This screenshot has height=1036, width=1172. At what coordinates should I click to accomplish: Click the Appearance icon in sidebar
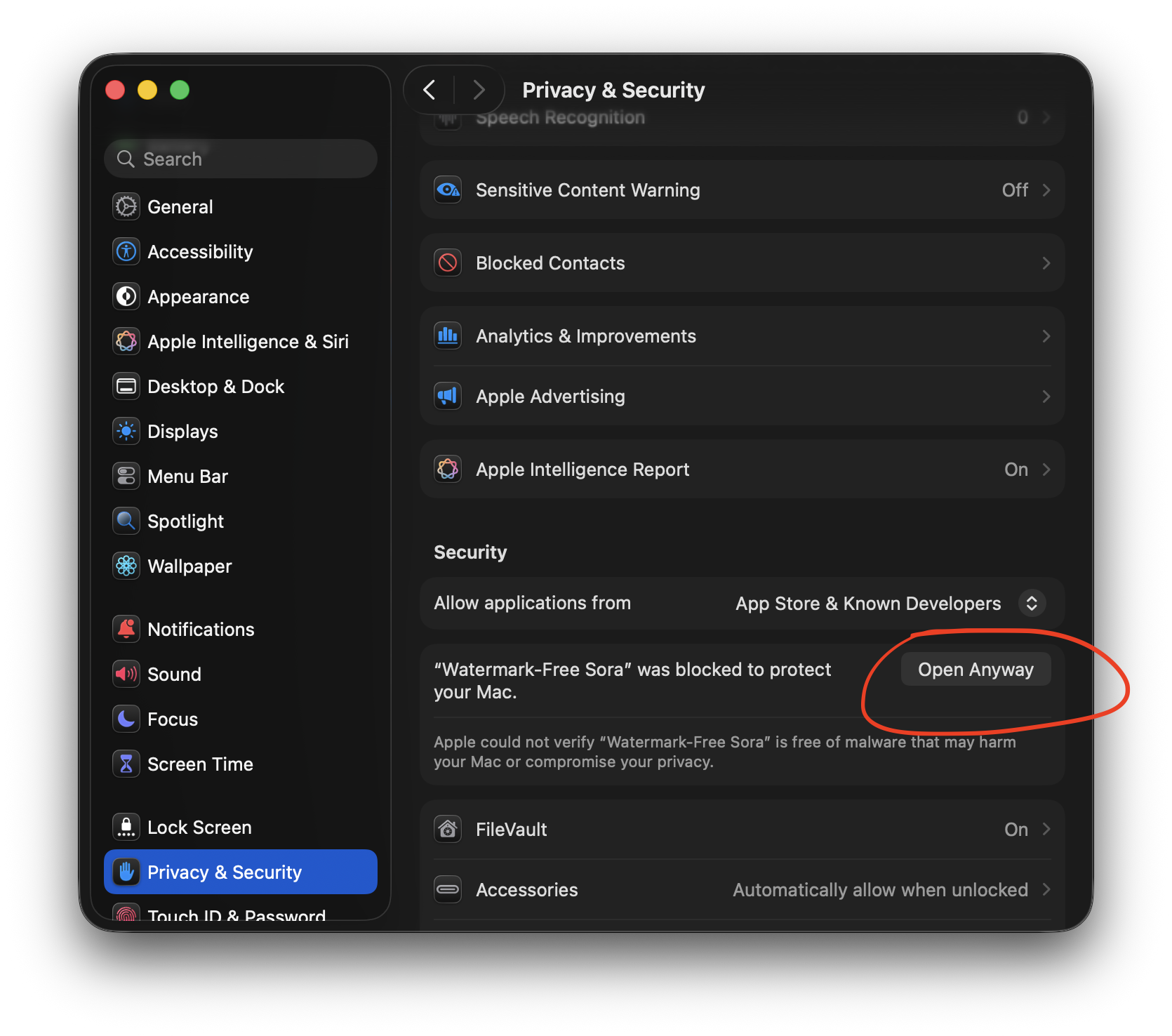pos(126,296)
